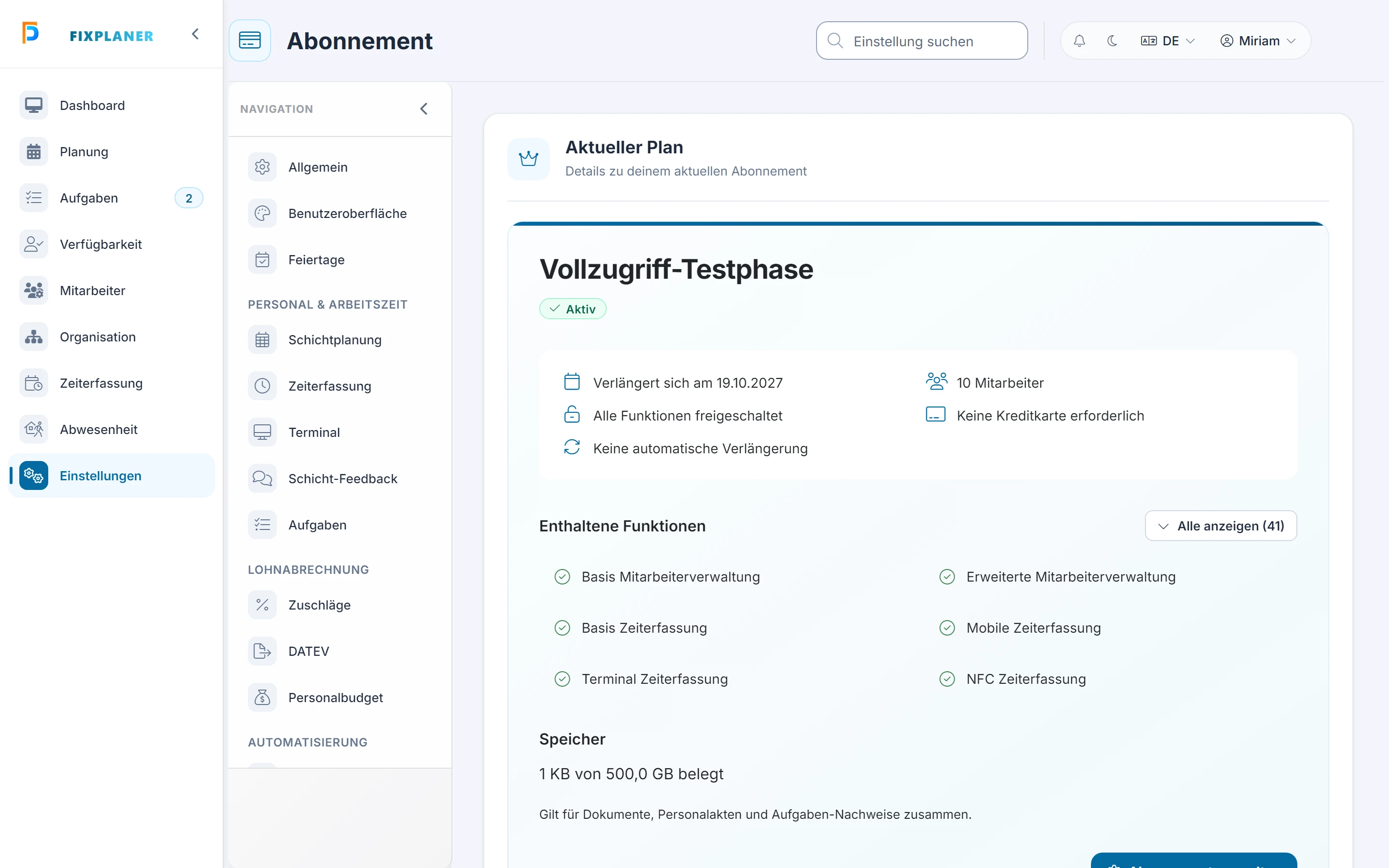Click the text Verlängert sich am 19.10.2027

688,383
